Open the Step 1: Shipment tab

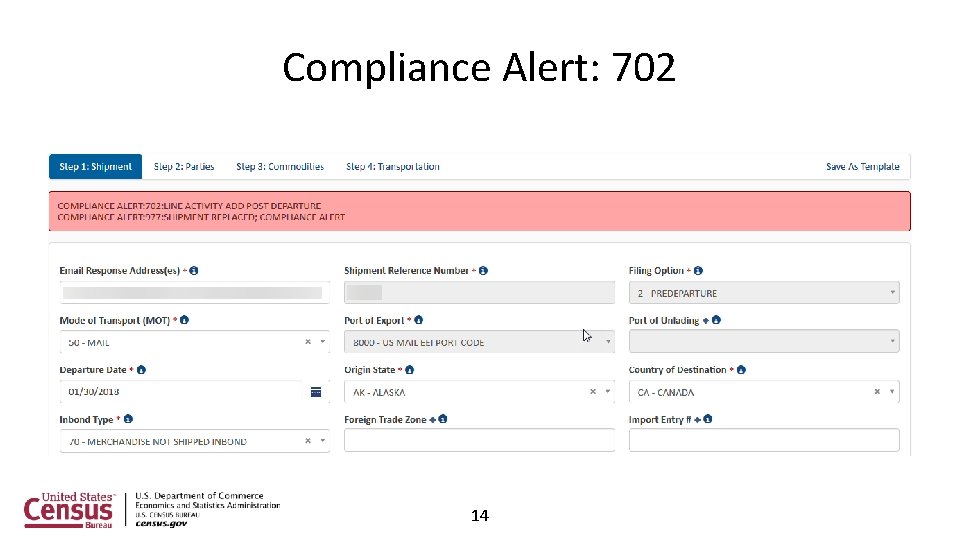(x=96, y=167)
